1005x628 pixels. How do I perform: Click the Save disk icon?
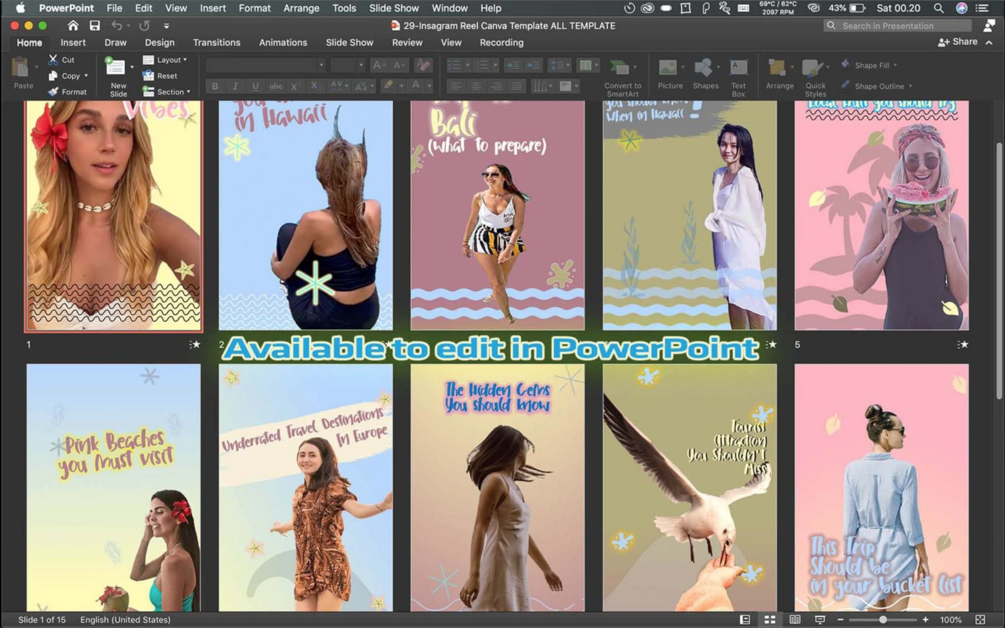point(95,26)
